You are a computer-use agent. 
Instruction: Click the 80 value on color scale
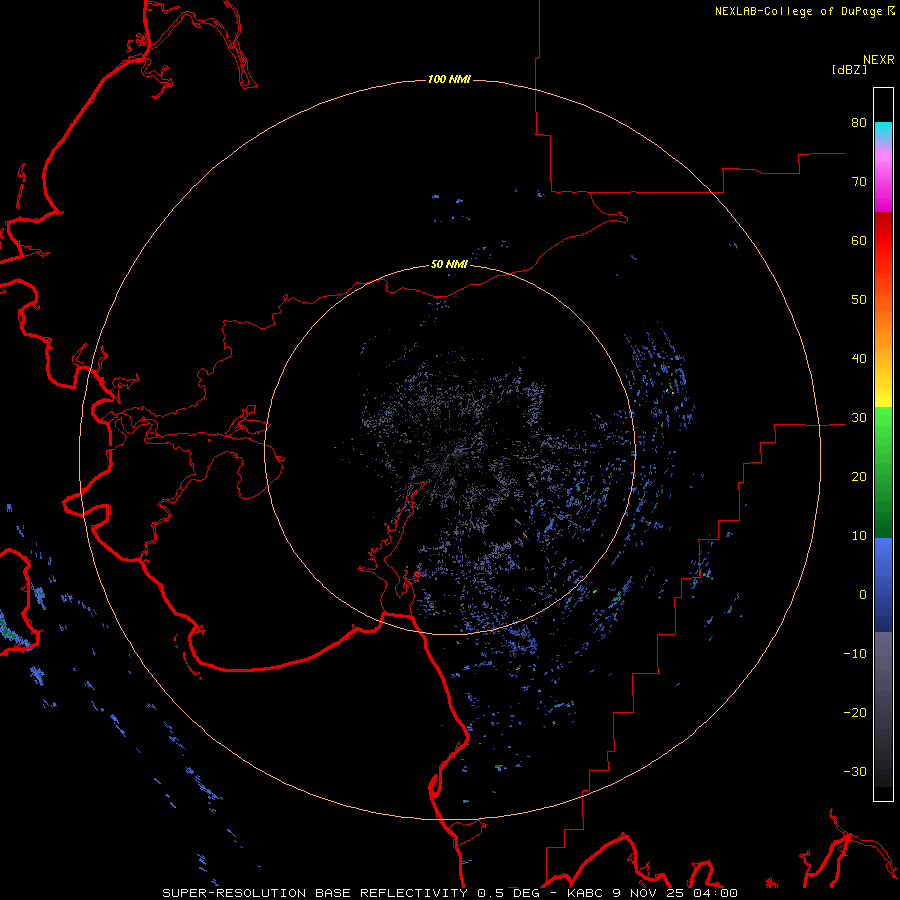[859, 122]
